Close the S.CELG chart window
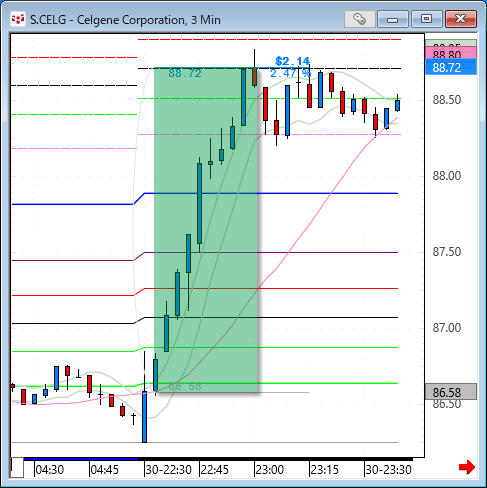The height and width of the screenshot is (488, 487). tap(461, 19)
